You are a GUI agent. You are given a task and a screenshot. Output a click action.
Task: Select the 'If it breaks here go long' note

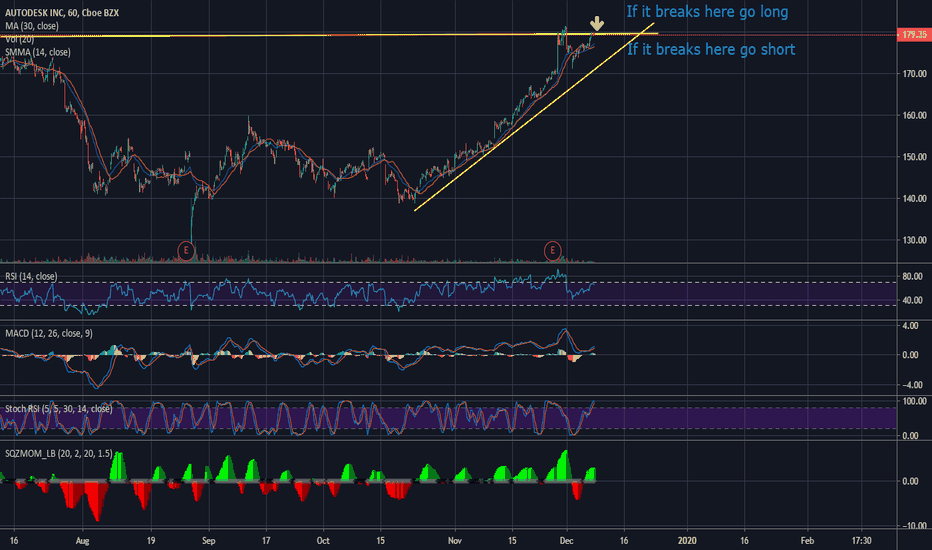coord(707,12)
